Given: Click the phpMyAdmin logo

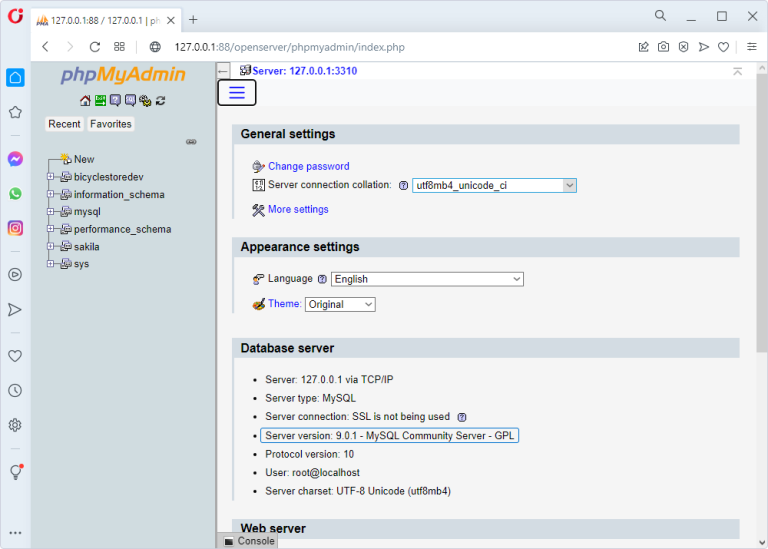Looking at the screenshot, I should 123,75.
